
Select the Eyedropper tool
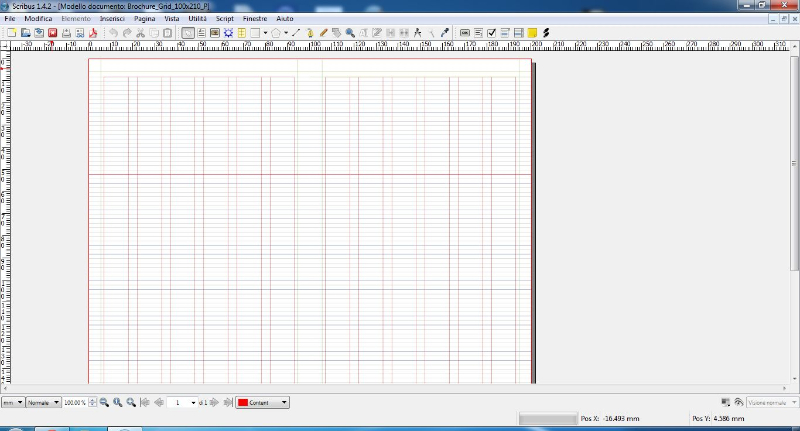[x=444, y=32]
